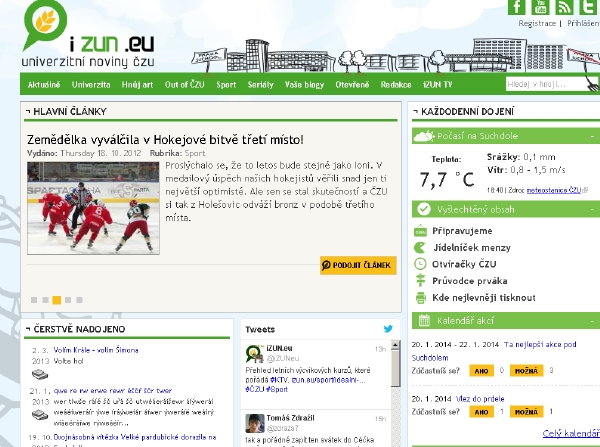600x447 pixels.
Task: Click ANO for Ta nejlepší akce event
Action: [x=481, y=370]
